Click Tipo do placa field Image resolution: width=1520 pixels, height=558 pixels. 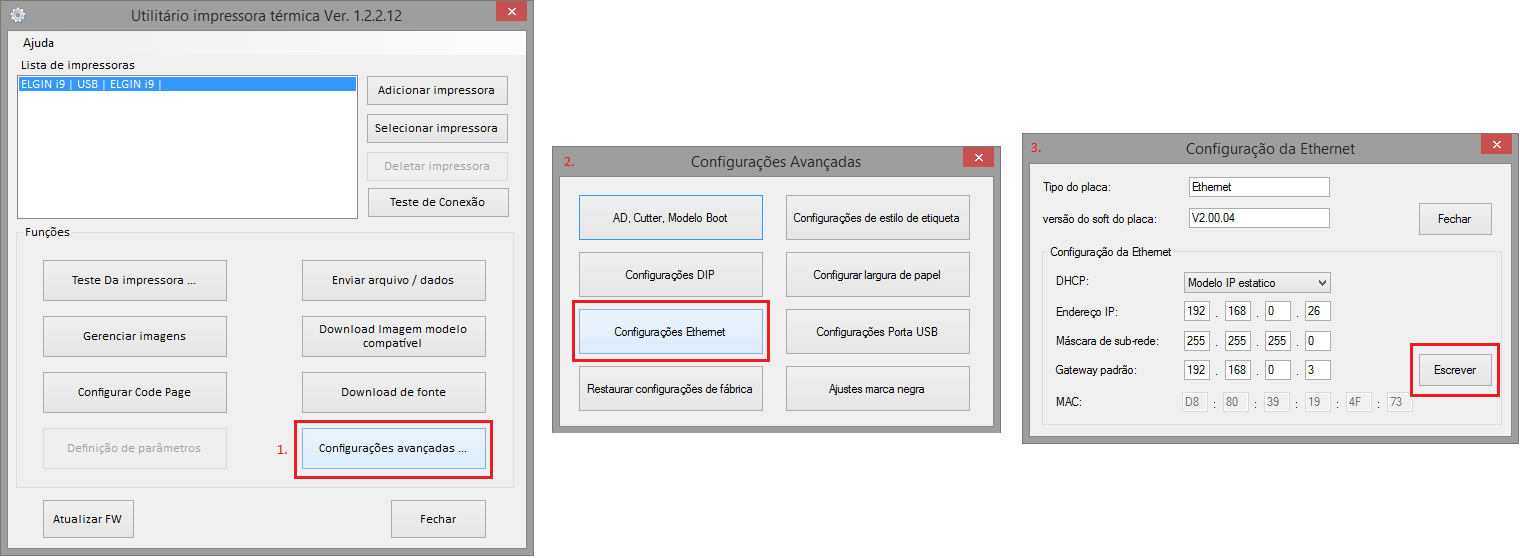[x=1259, y=187]
